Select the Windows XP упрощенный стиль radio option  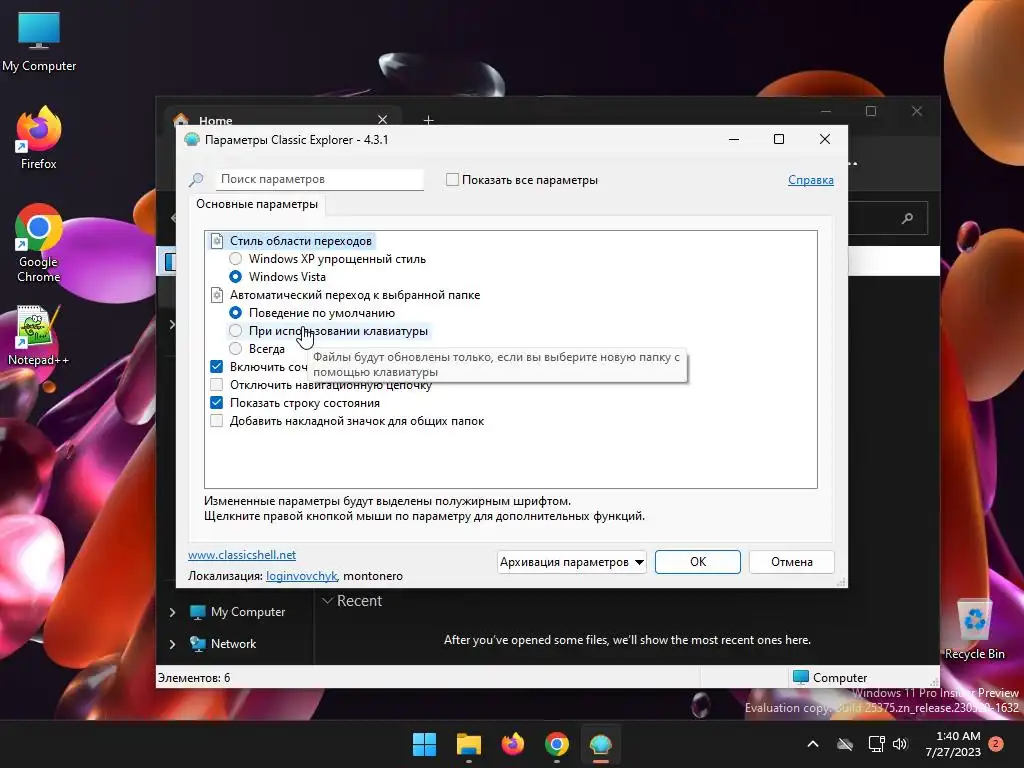[236, 259]
